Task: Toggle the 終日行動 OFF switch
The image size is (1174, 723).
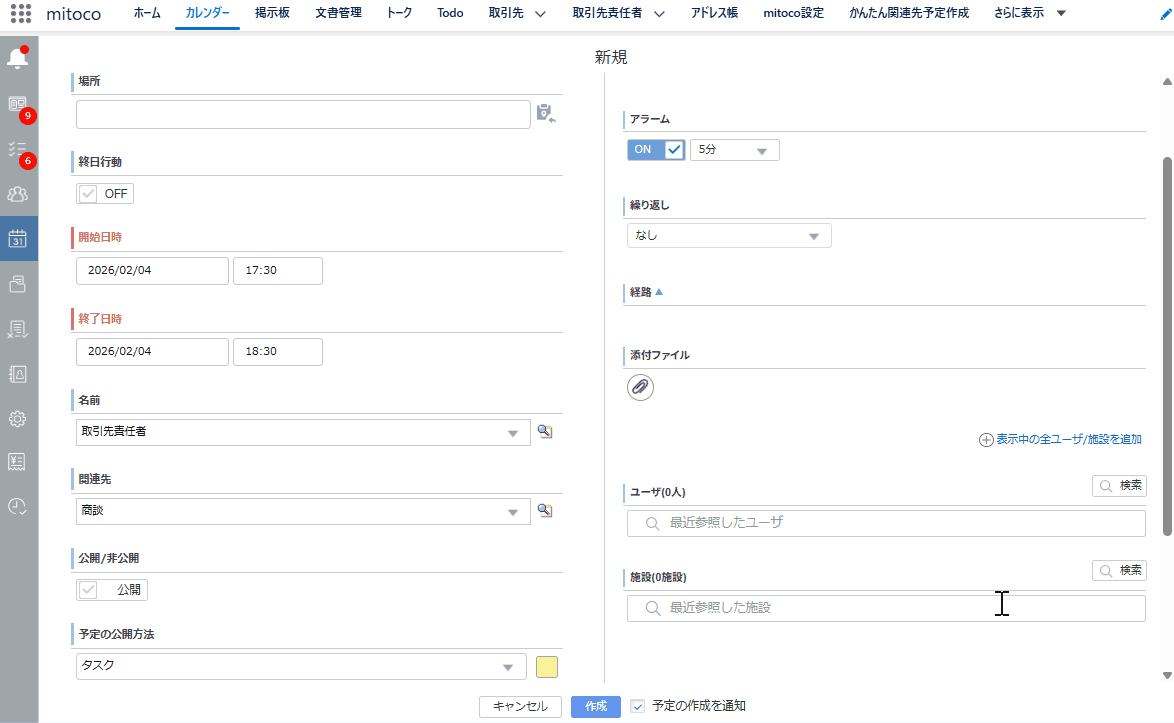Action: pos(105,194)
